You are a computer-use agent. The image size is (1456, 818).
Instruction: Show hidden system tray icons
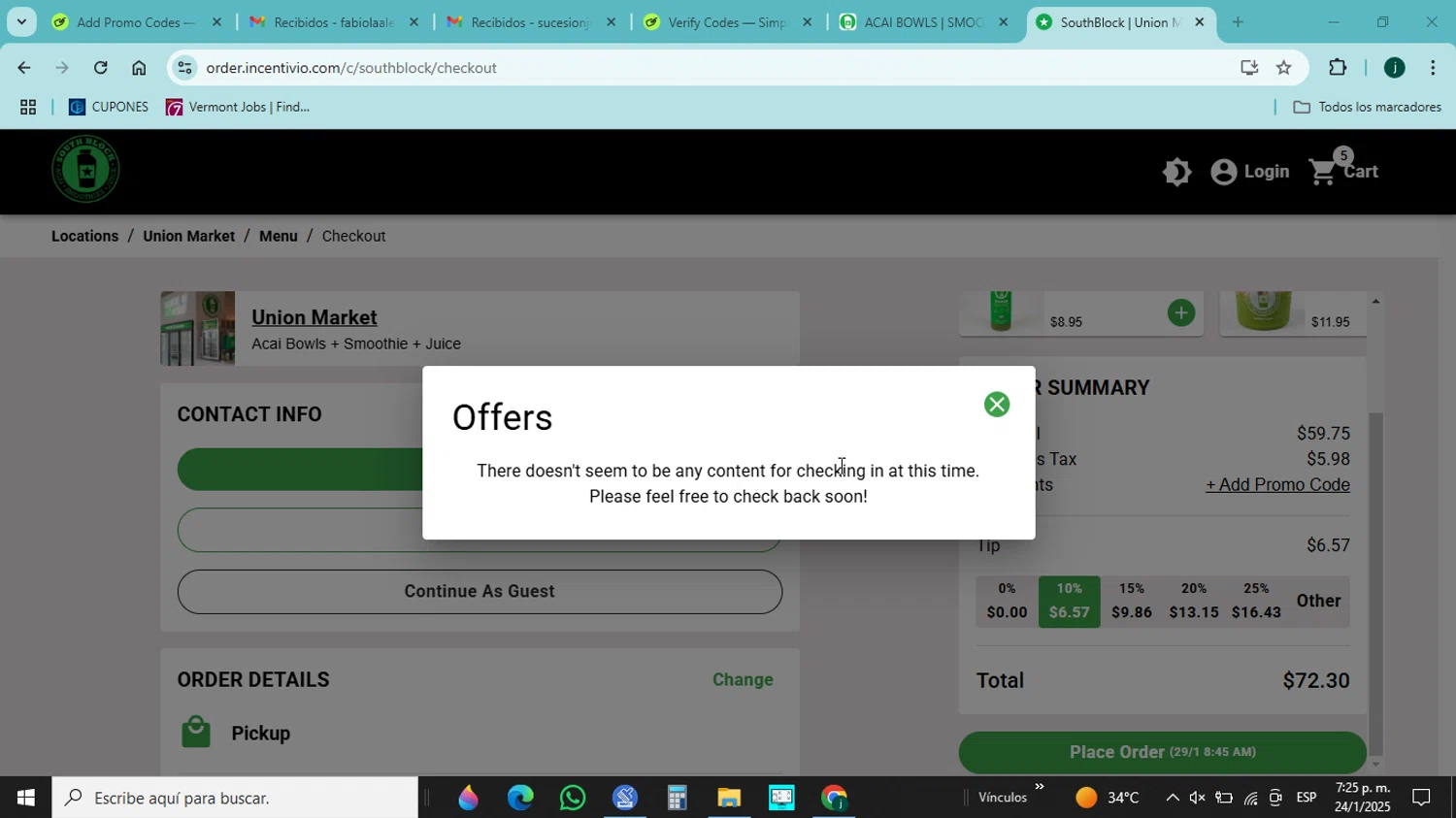[1173, 798]
